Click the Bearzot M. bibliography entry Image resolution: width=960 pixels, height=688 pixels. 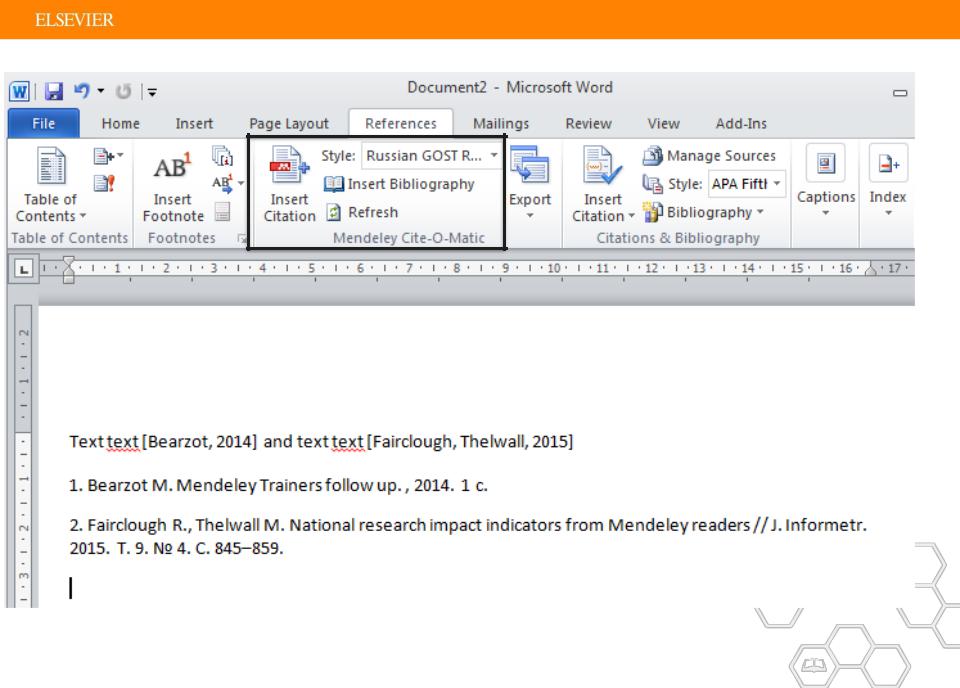coord(279,485)
